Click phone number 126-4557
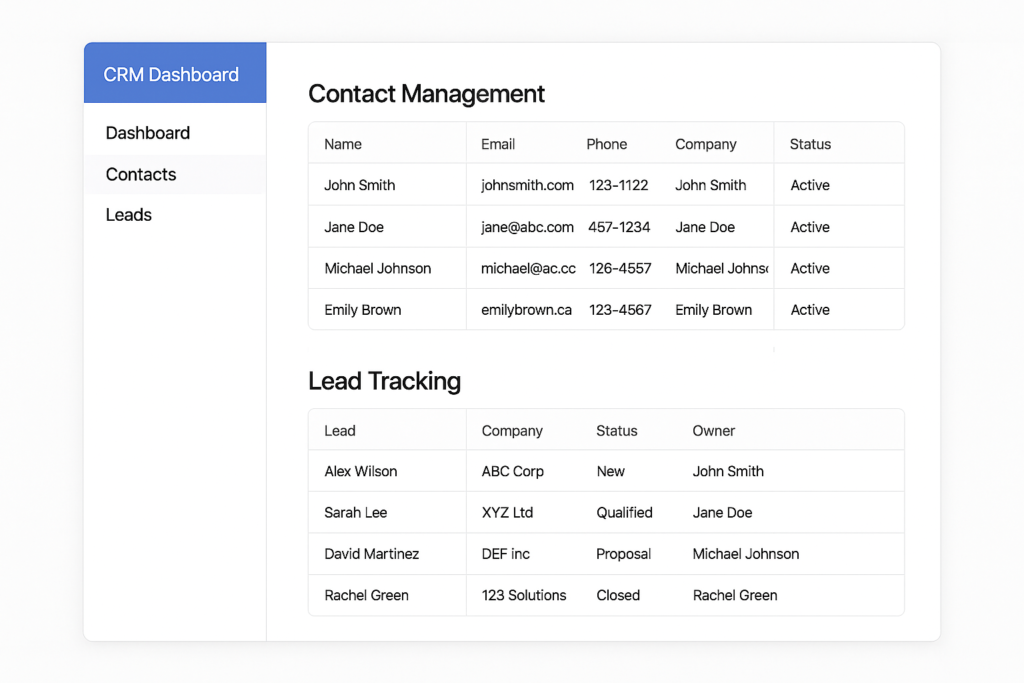Viewport: 1024px width, 683px height. tap(620, 268)
